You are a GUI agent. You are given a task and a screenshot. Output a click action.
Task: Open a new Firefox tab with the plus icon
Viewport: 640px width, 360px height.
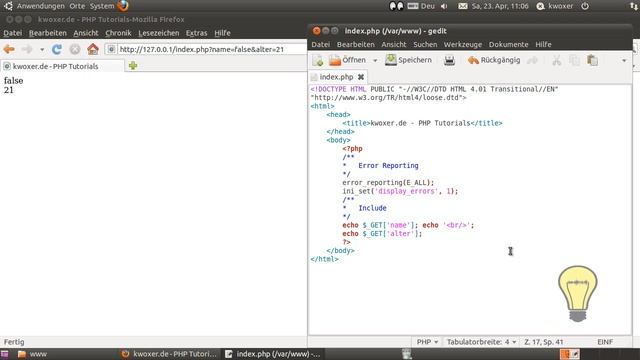click(x=133, y=66)
